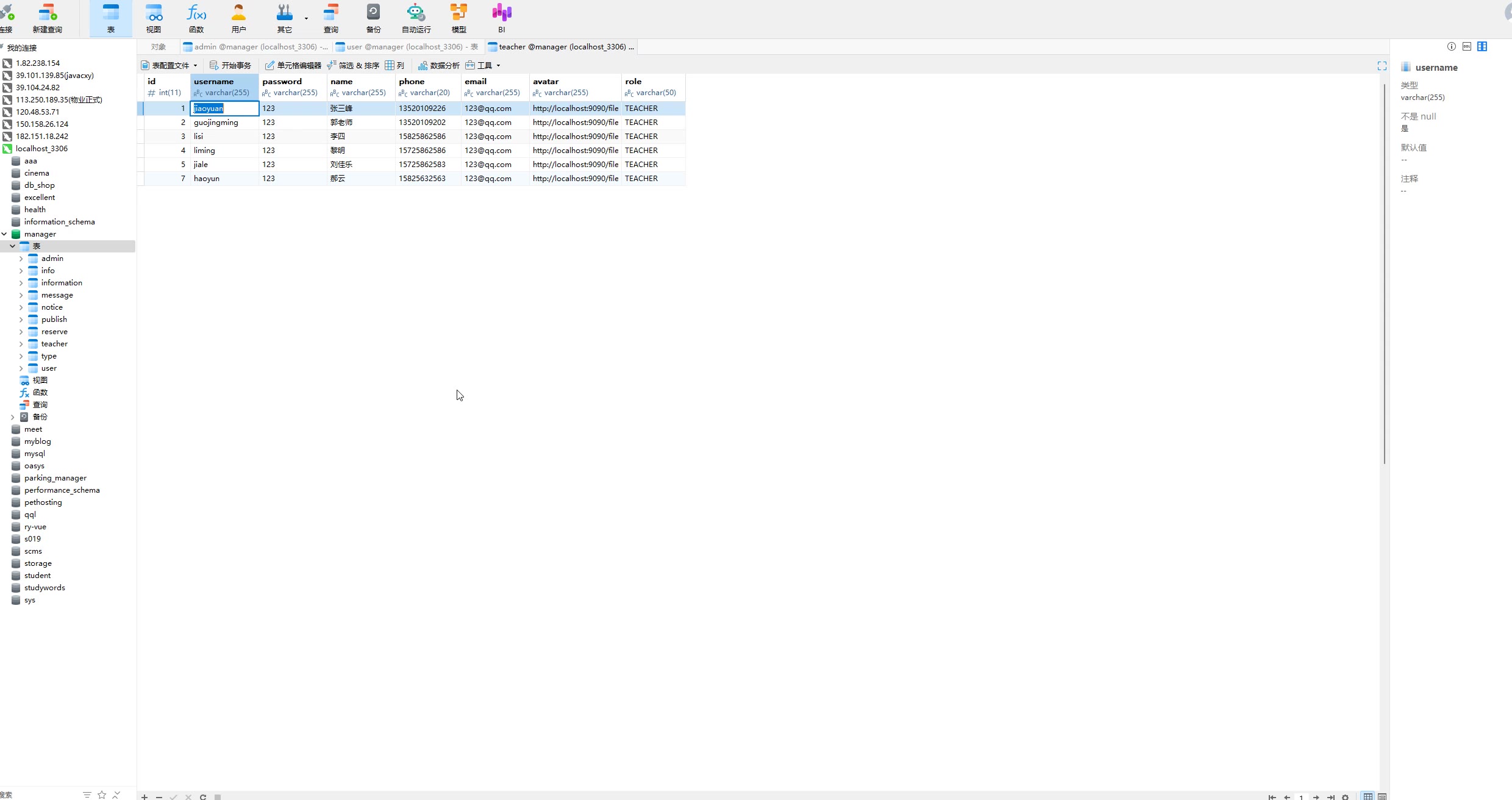Open the 表配置文件 dropdown
The image size is (1512, 800).
170,65
